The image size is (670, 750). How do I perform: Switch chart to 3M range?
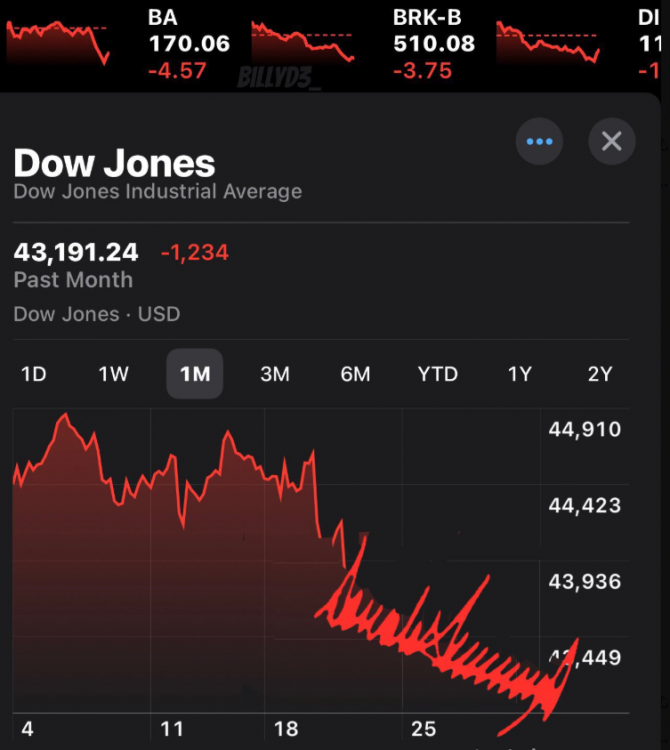point(274,374)
